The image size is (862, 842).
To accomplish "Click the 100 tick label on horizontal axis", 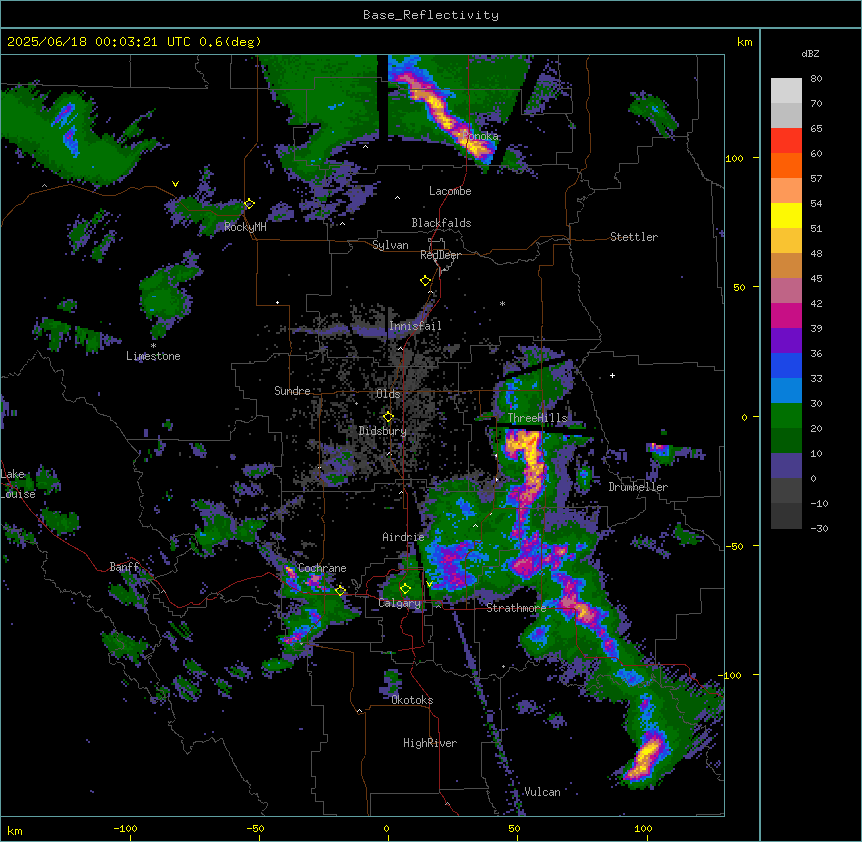I will pos(643,829).
